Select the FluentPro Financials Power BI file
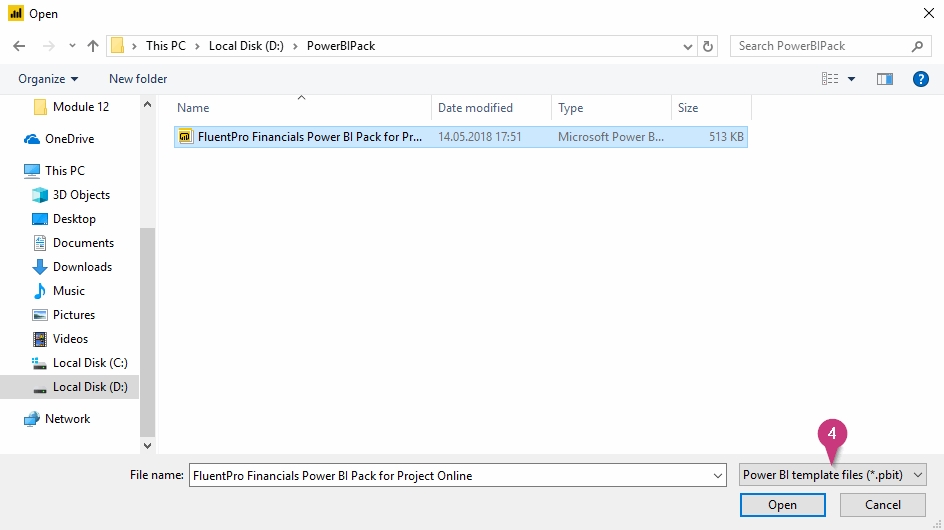 [461, 137]
